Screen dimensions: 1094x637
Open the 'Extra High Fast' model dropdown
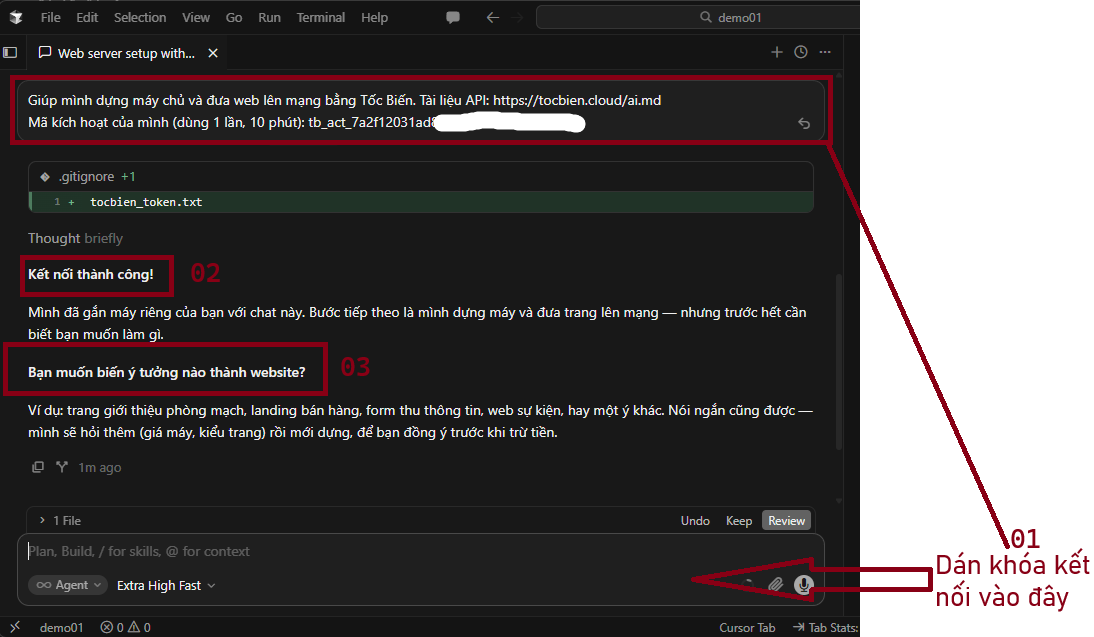(x=166, y=585)
